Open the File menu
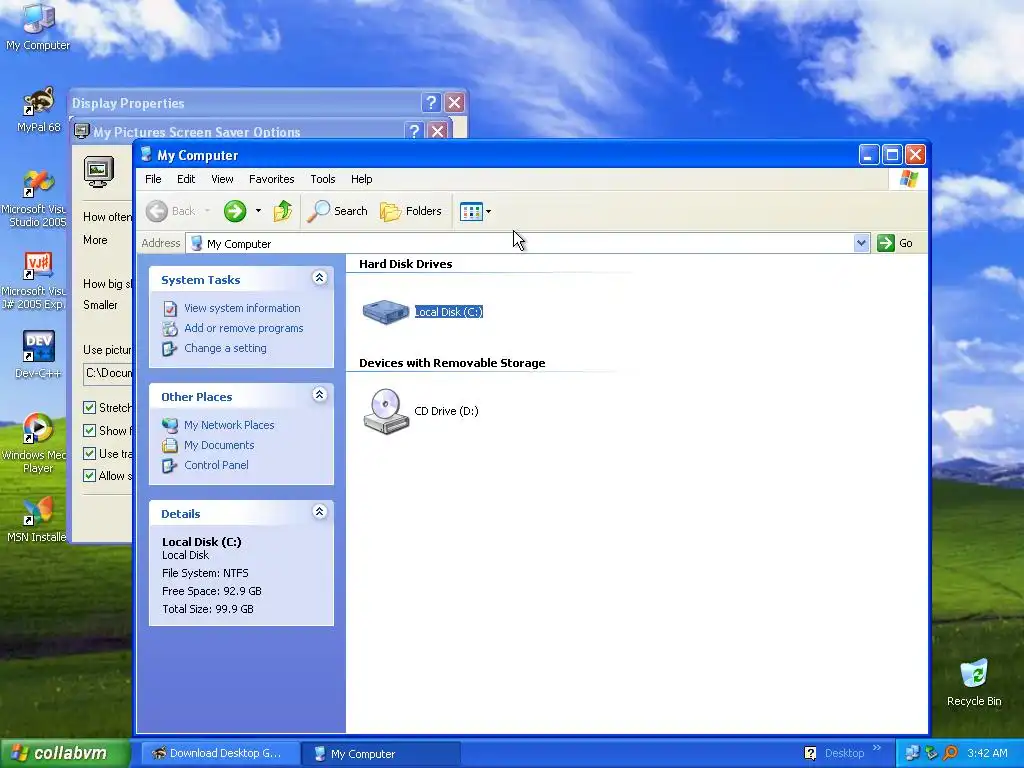Screen dimensions: 1024x768 point(153,179)
